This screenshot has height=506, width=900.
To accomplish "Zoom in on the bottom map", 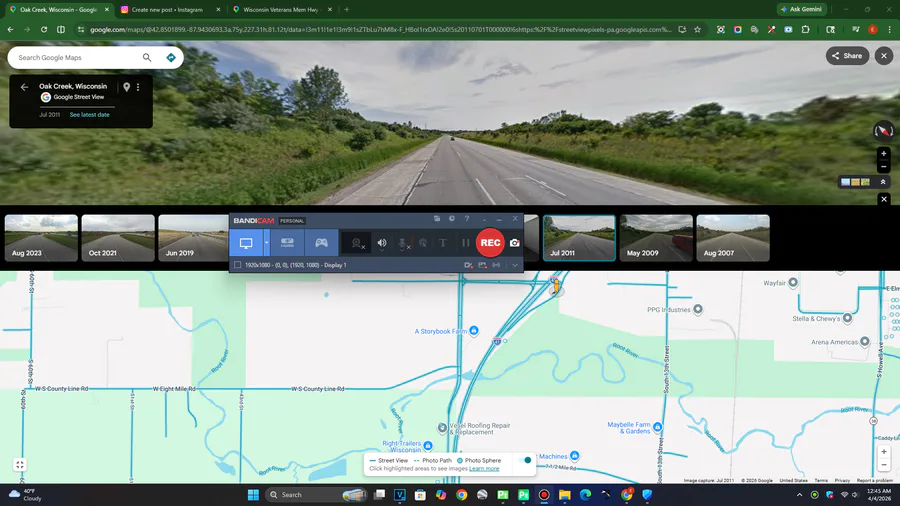I will (x=884, y=452).
